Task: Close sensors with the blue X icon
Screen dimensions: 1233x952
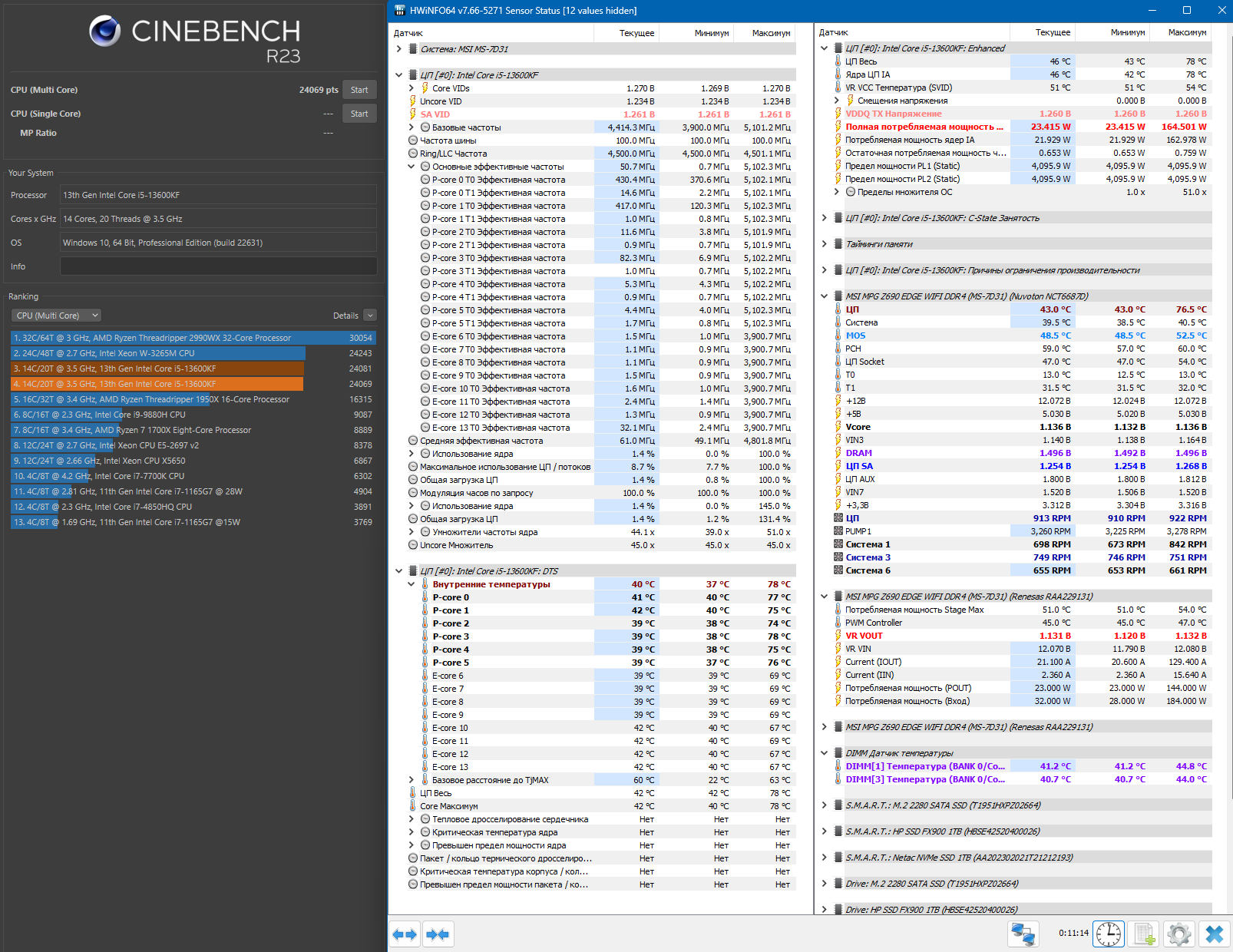Action: [1214, 934]
